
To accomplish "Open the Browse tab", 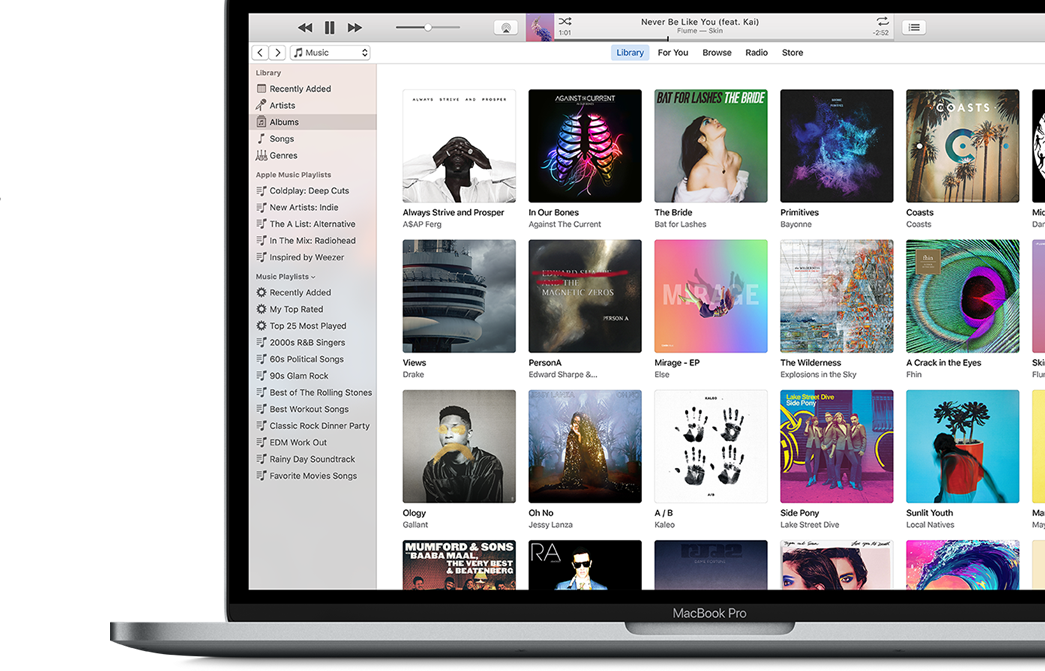I will [717, 53].
